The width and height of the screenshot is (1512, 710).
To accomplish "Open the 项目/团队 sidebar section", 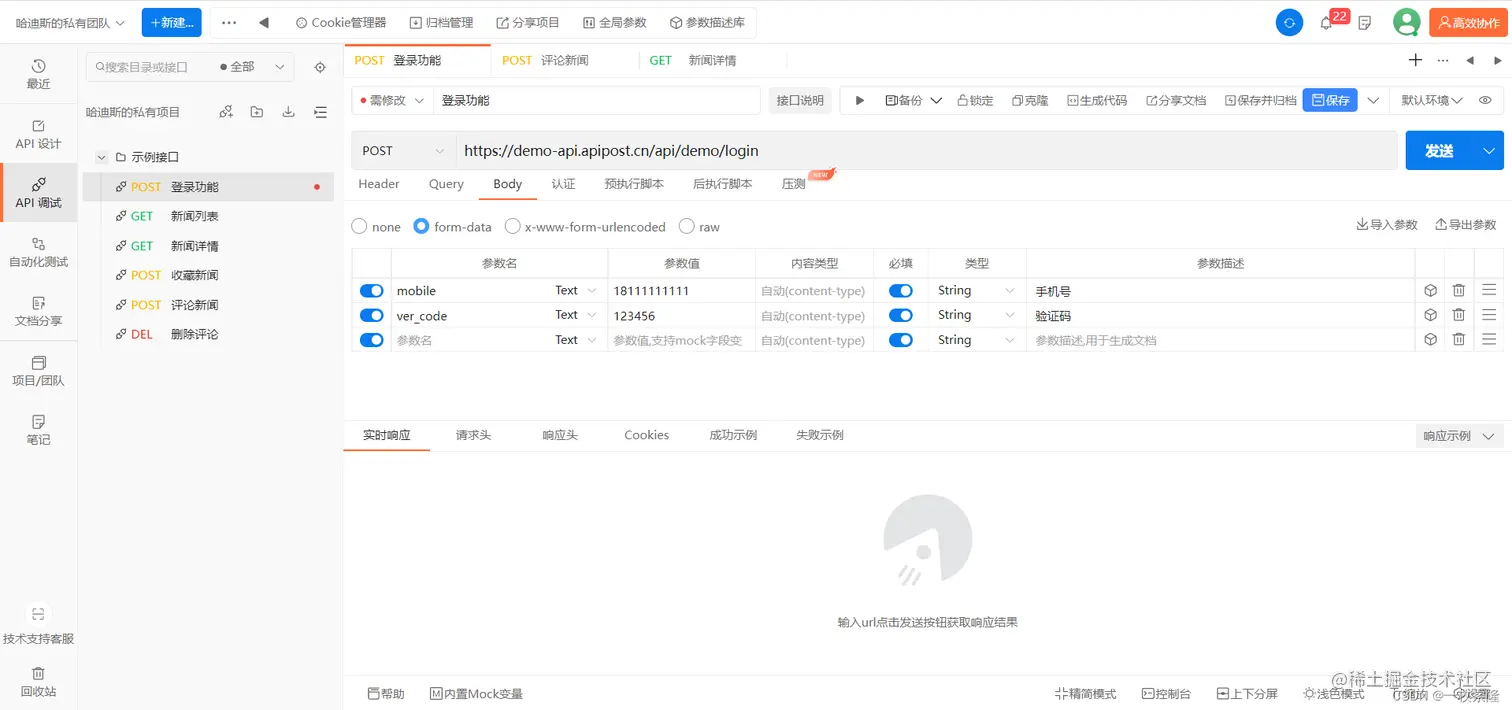I will pyautogui.click(x=38, y=371).
